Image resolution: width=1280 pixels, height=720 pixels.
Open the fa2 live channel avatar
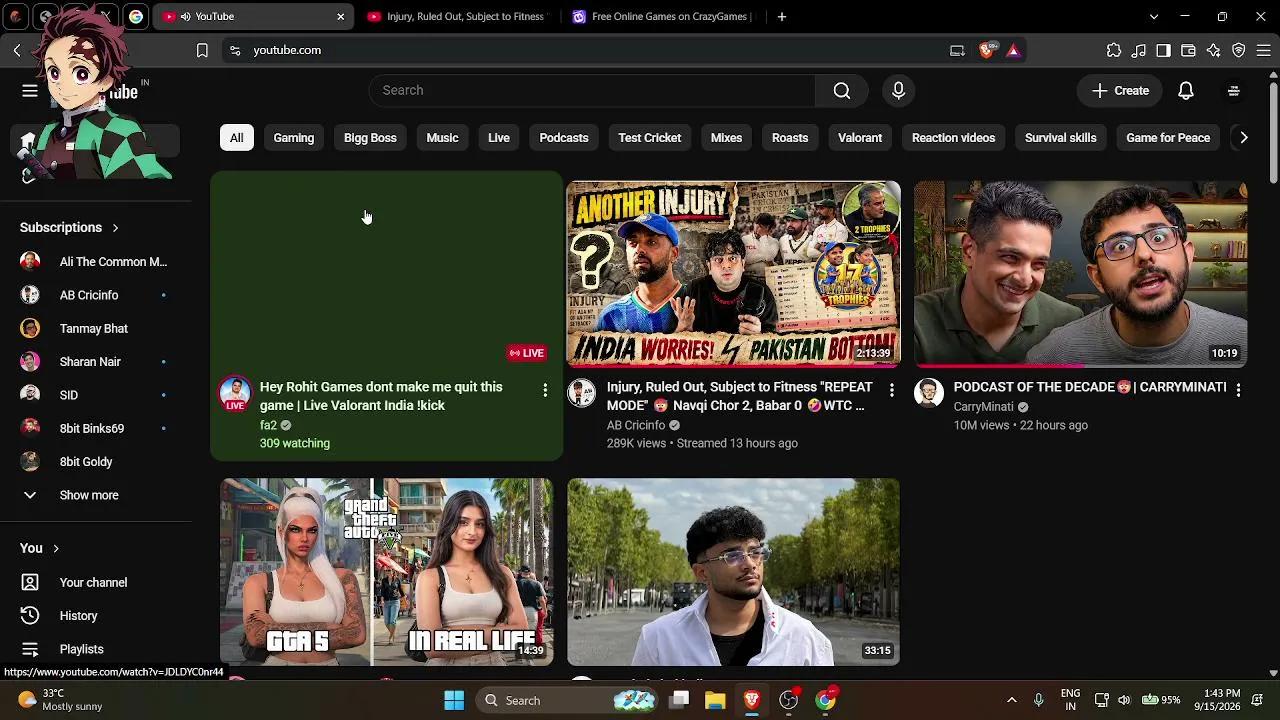pos(235,394)
